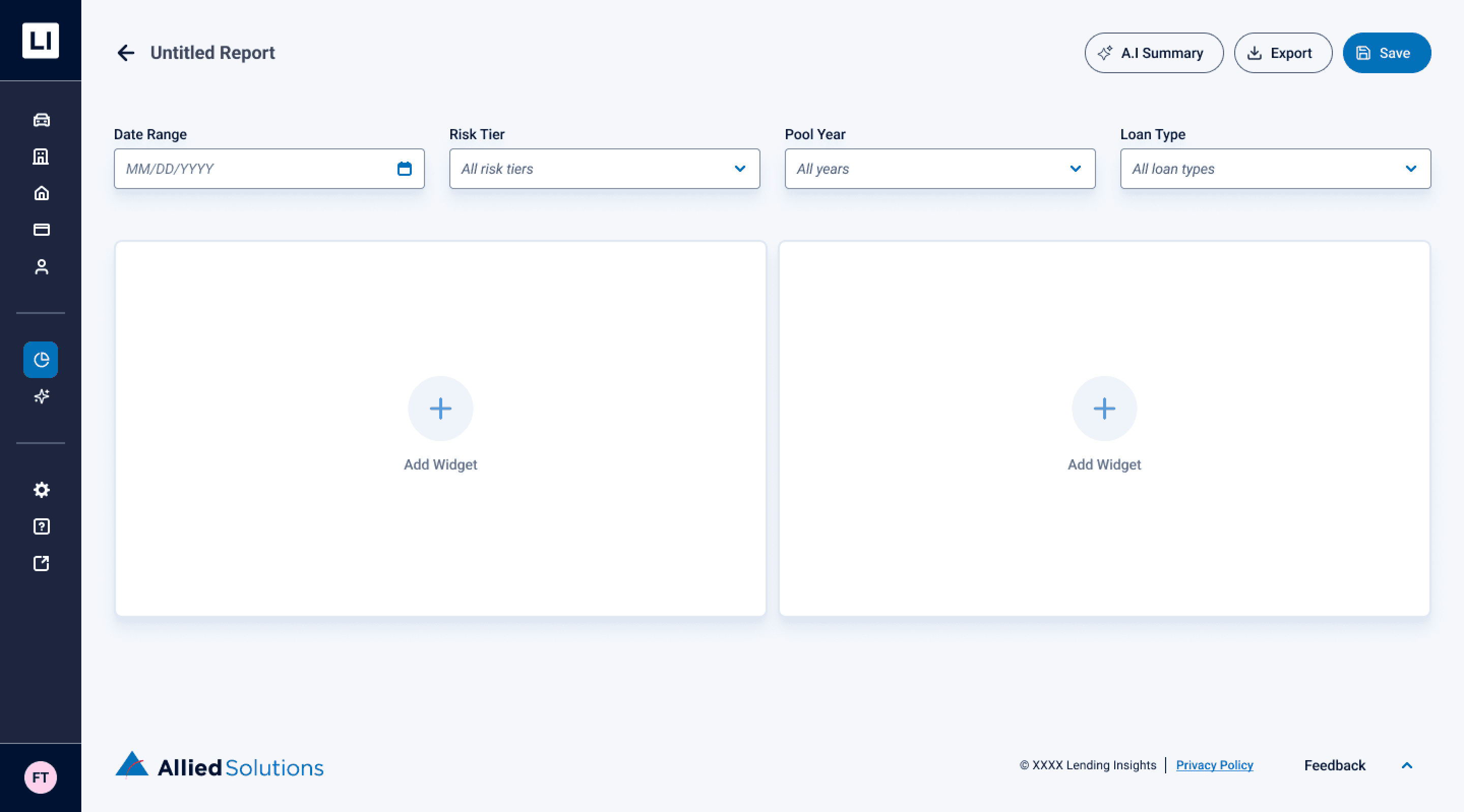1464x812 pixels.
Task: Open the Pool Year dropdown
Action: tap(939, 169)
